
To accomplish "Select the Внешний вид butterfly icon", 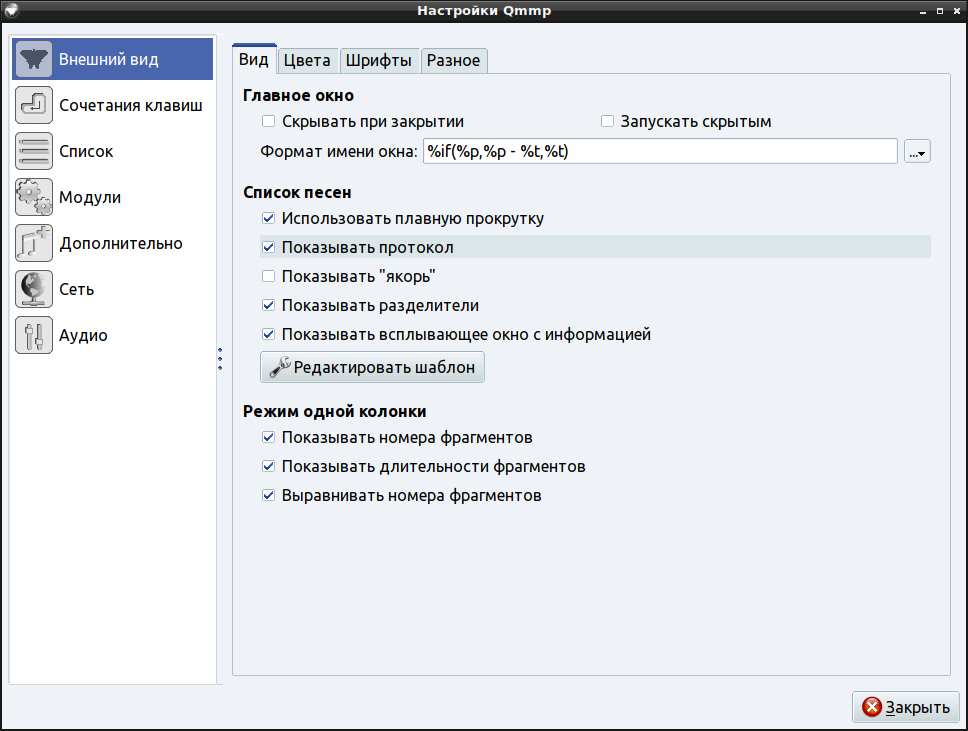I will tap(34, 60).
